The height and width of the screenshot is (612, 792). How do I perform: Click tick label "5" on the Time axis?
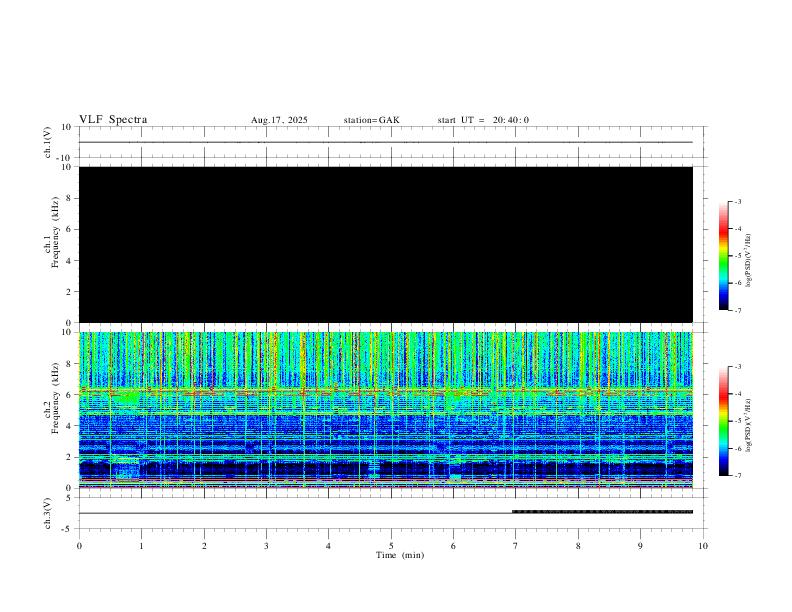tap(391, 546)
